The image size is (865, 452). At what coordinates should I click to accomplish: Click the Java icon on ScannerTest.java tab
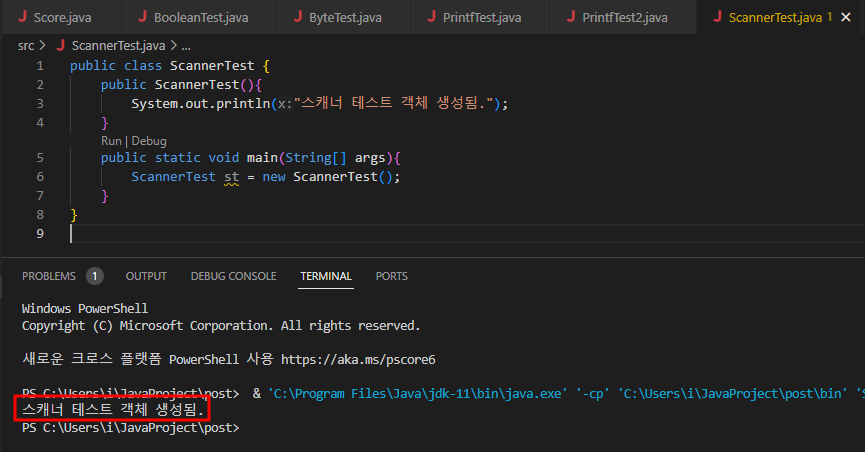point(718,17)
